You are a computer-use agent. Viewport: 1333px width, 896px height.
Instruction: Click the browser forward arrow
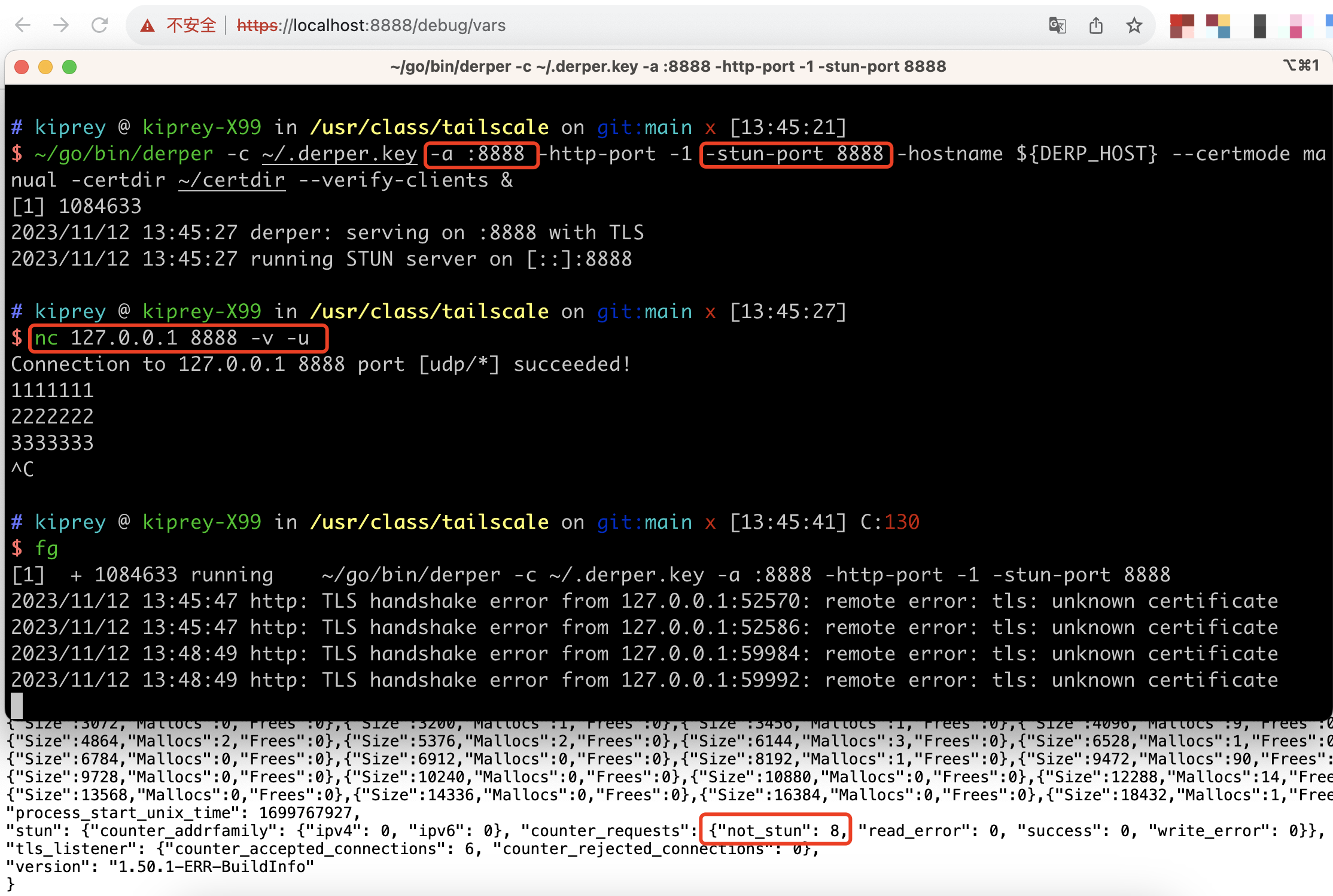[61, 25]
